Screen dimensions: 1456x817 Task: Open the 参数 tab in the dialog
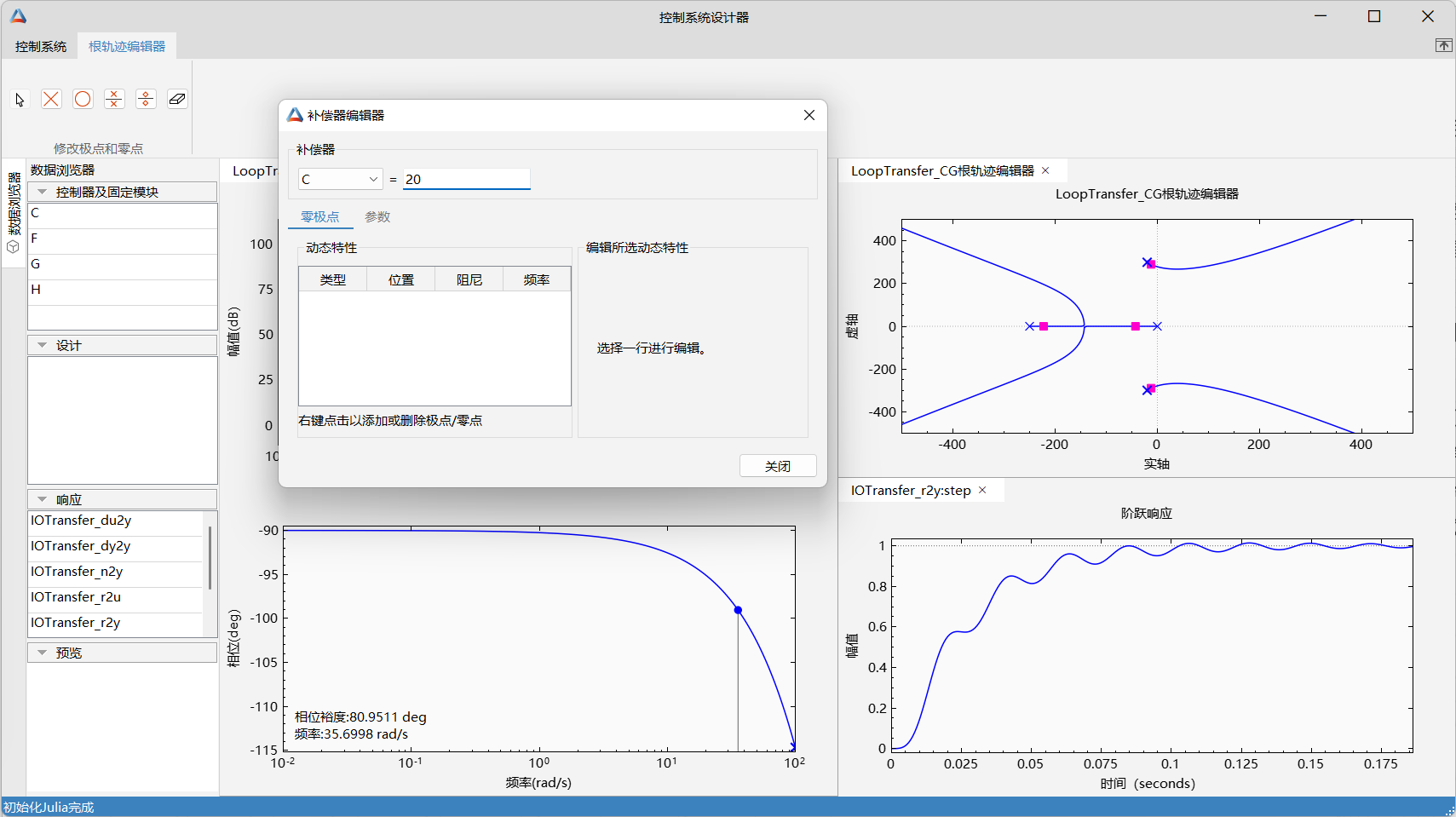tap(377, 217)
